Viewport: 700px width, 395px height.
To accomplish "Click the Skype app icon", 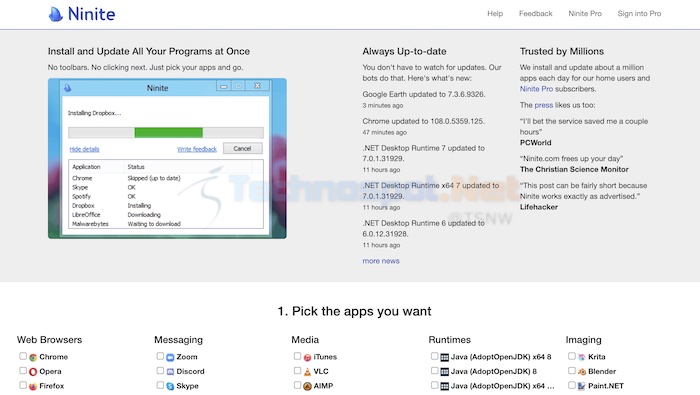I will 170,386.
